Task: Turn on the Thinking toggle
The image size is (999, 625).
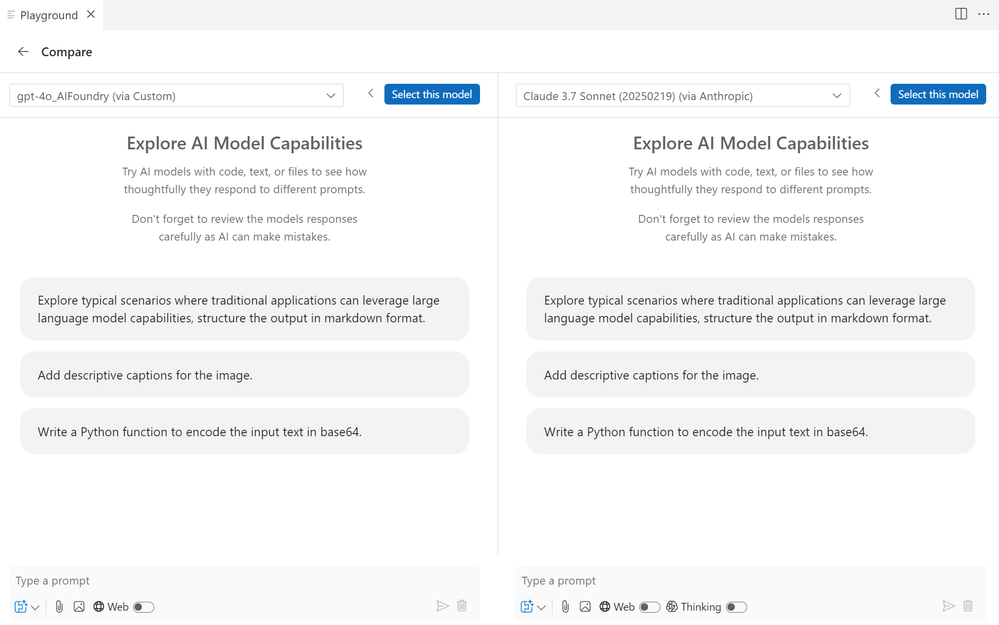Action: pyautogui.click(x=736, y=607)
